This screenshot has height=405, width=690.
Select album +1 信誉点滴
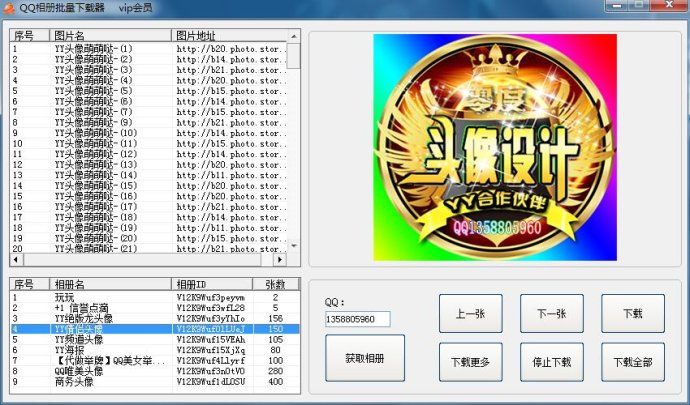(x=154, y=308)
